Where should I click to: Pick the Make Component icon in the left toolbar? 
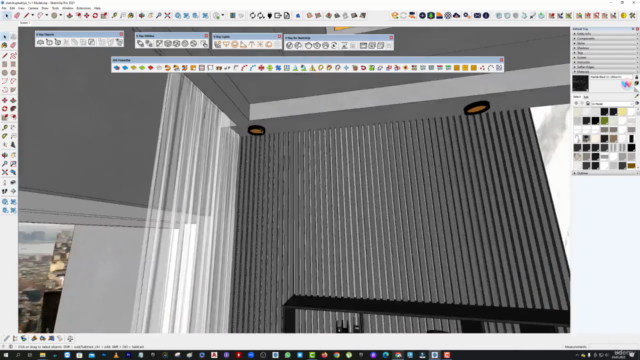pos(13,37)
